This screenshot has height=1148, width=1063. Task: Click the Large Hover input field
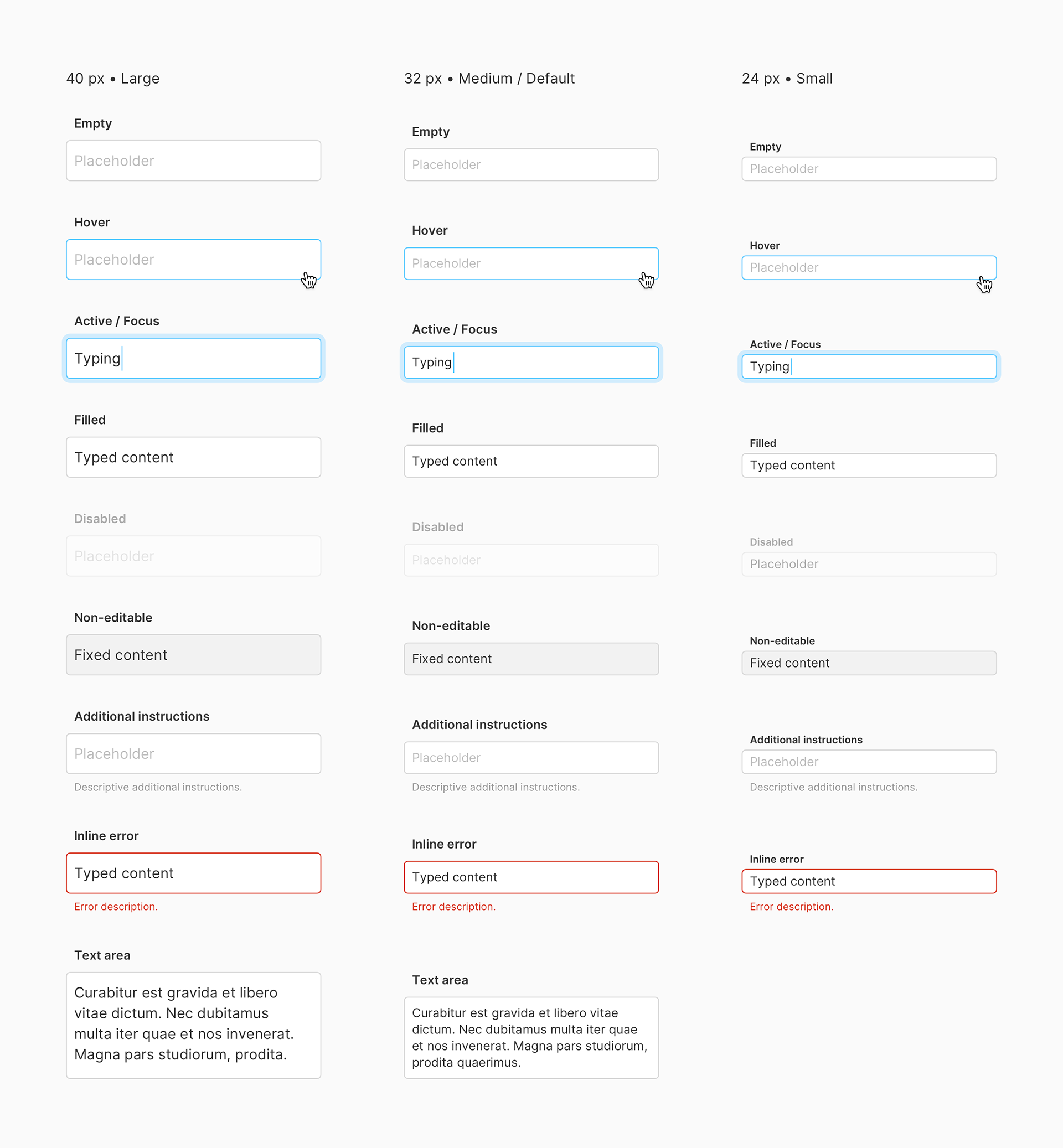click(193, 260)
